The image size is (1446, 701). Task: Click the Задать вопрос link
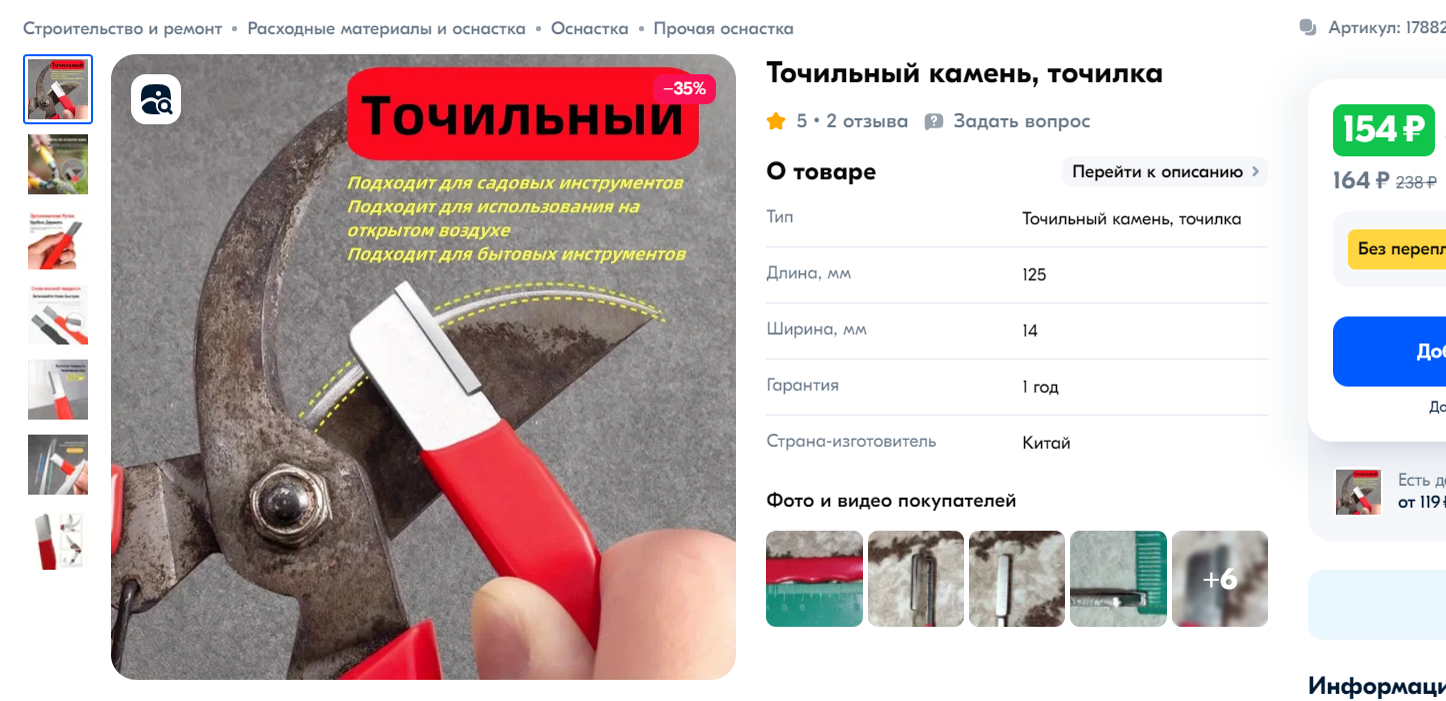point(1021,121)
